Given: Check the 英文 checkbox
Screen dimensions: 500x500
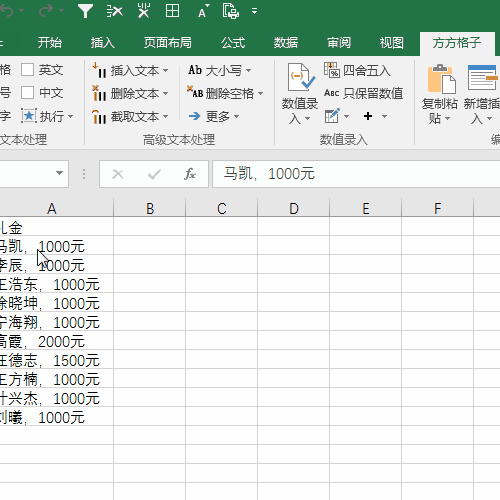Looking at the screenshot, I should pos(27,70).
